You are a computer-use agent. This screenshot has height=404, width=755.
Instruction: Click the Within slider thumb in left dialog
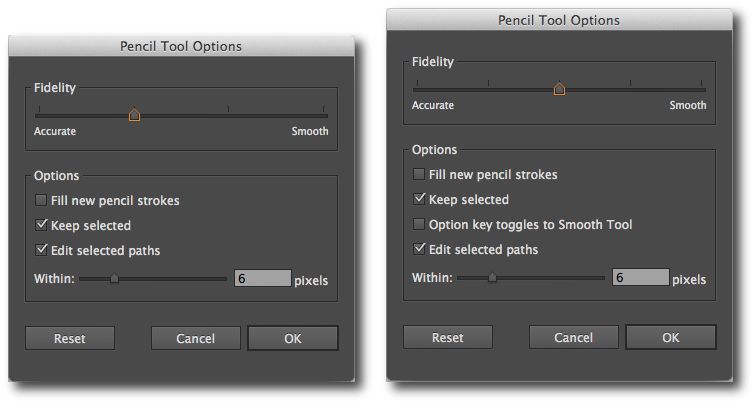pos(114,279)
